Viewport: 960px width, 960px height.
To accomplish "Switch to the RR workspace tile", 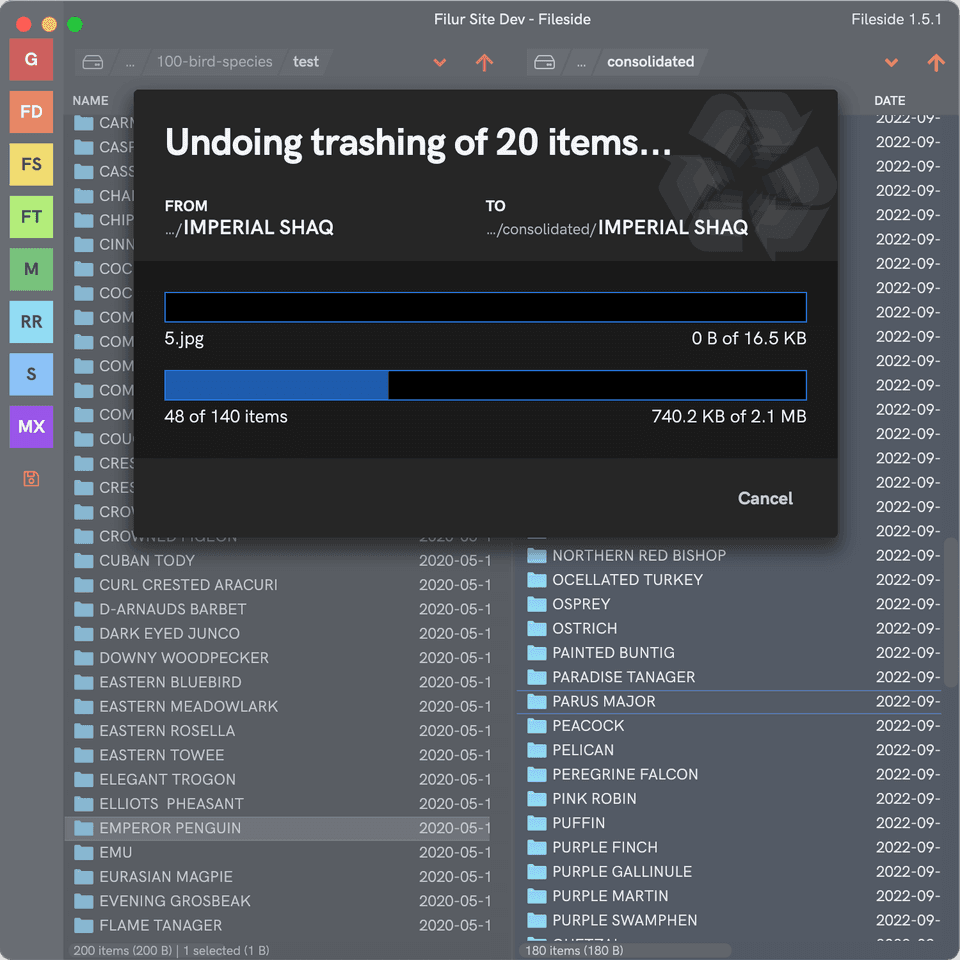I will (x=31, y=321).
